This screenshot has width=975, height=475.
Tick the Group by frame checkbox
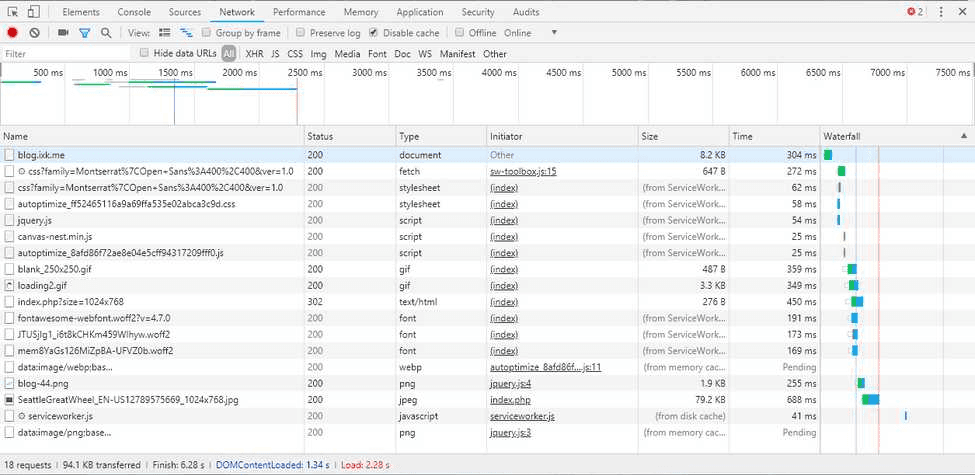pyautogui.click(x=207, y=33)
